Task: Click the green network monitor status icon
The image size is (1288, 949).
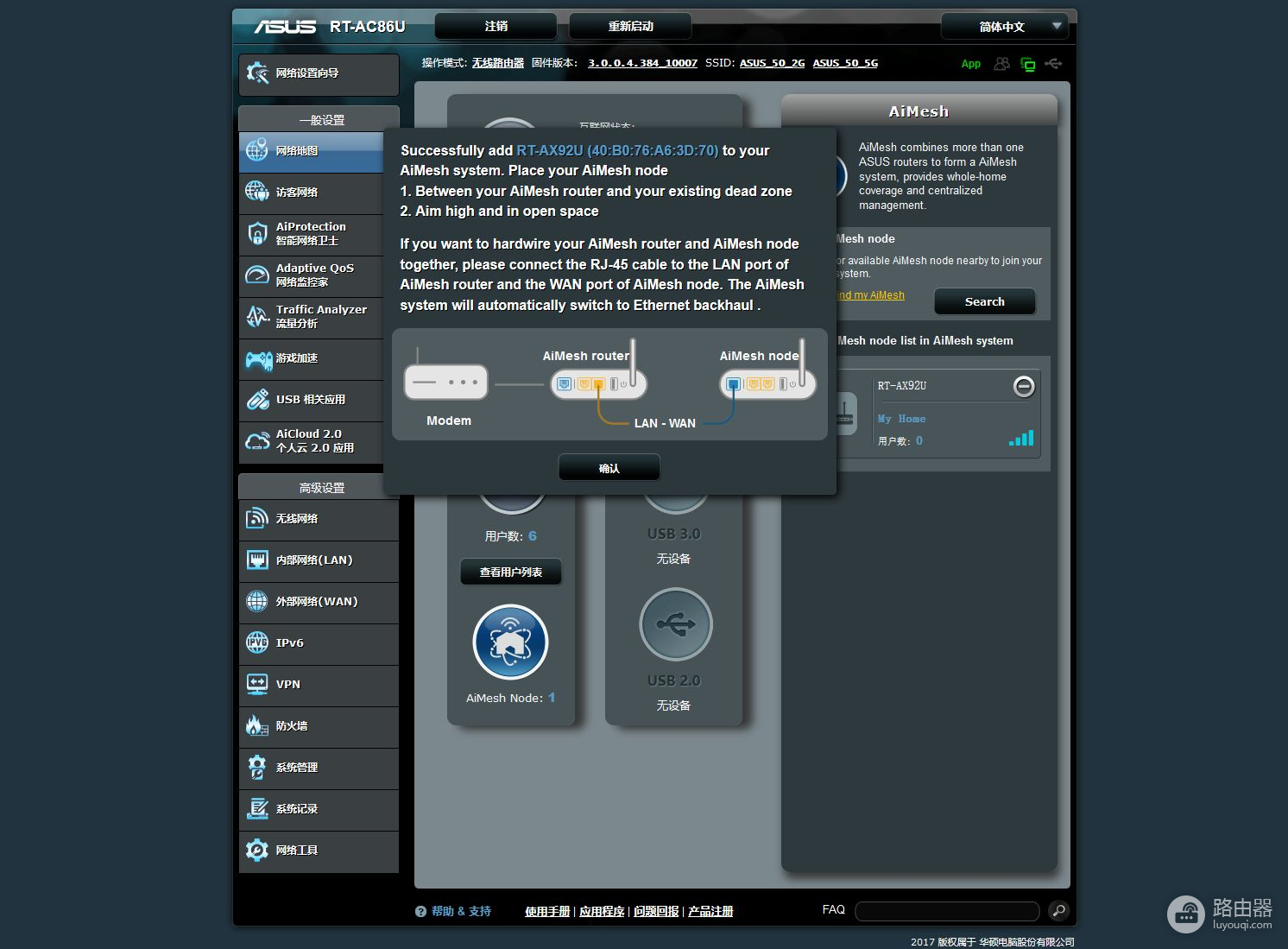Action: (x=1027, y=64)
